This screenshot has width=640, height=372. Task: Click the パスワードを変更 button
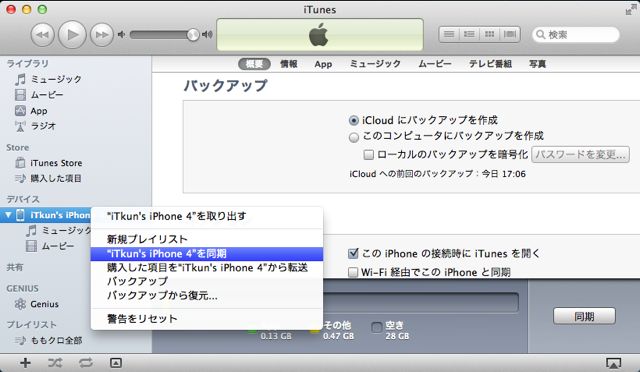(580, 154)
